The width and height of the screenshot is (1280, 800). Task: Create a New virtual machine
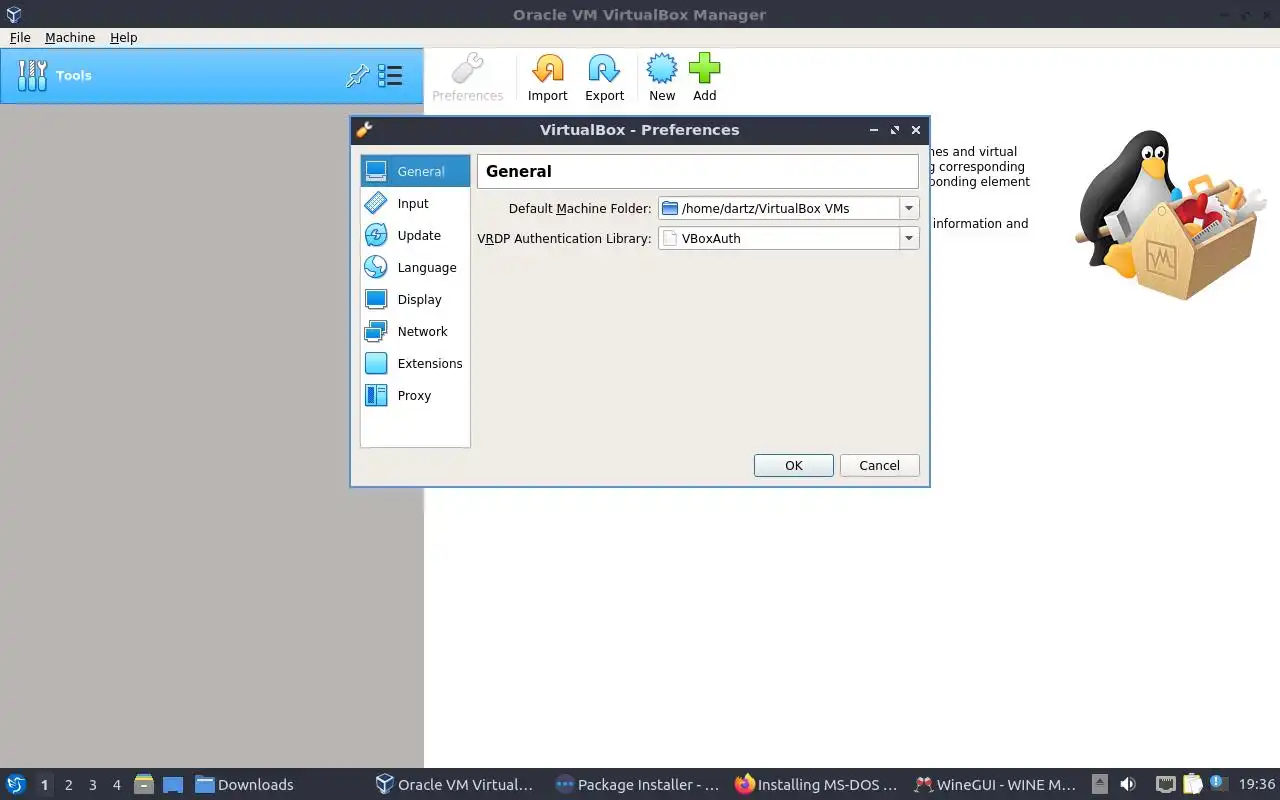point(662,78)
